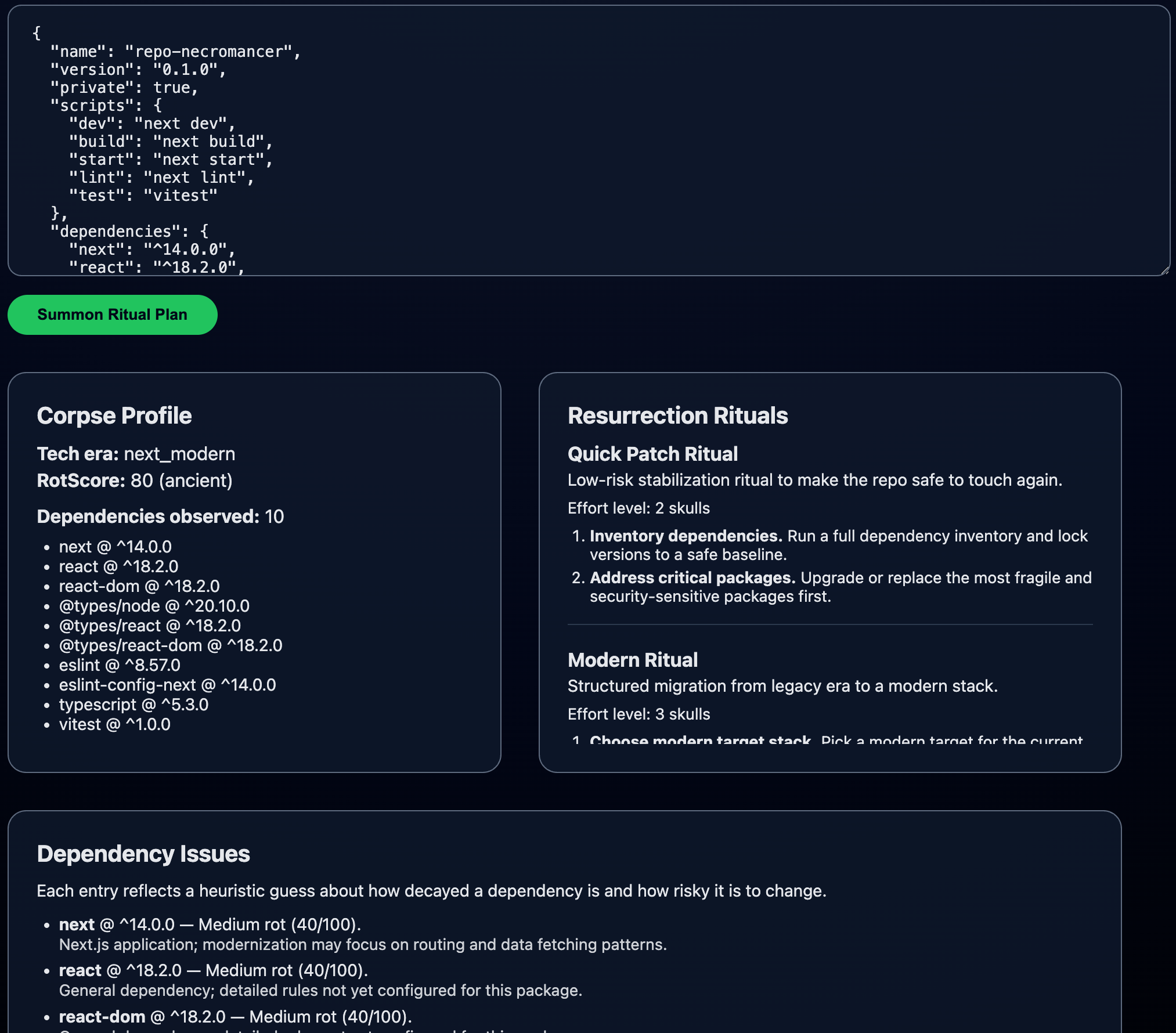
Task: Grab the textarea resize handle corner
Action: pyautogui.click(x=1164, y=270)
